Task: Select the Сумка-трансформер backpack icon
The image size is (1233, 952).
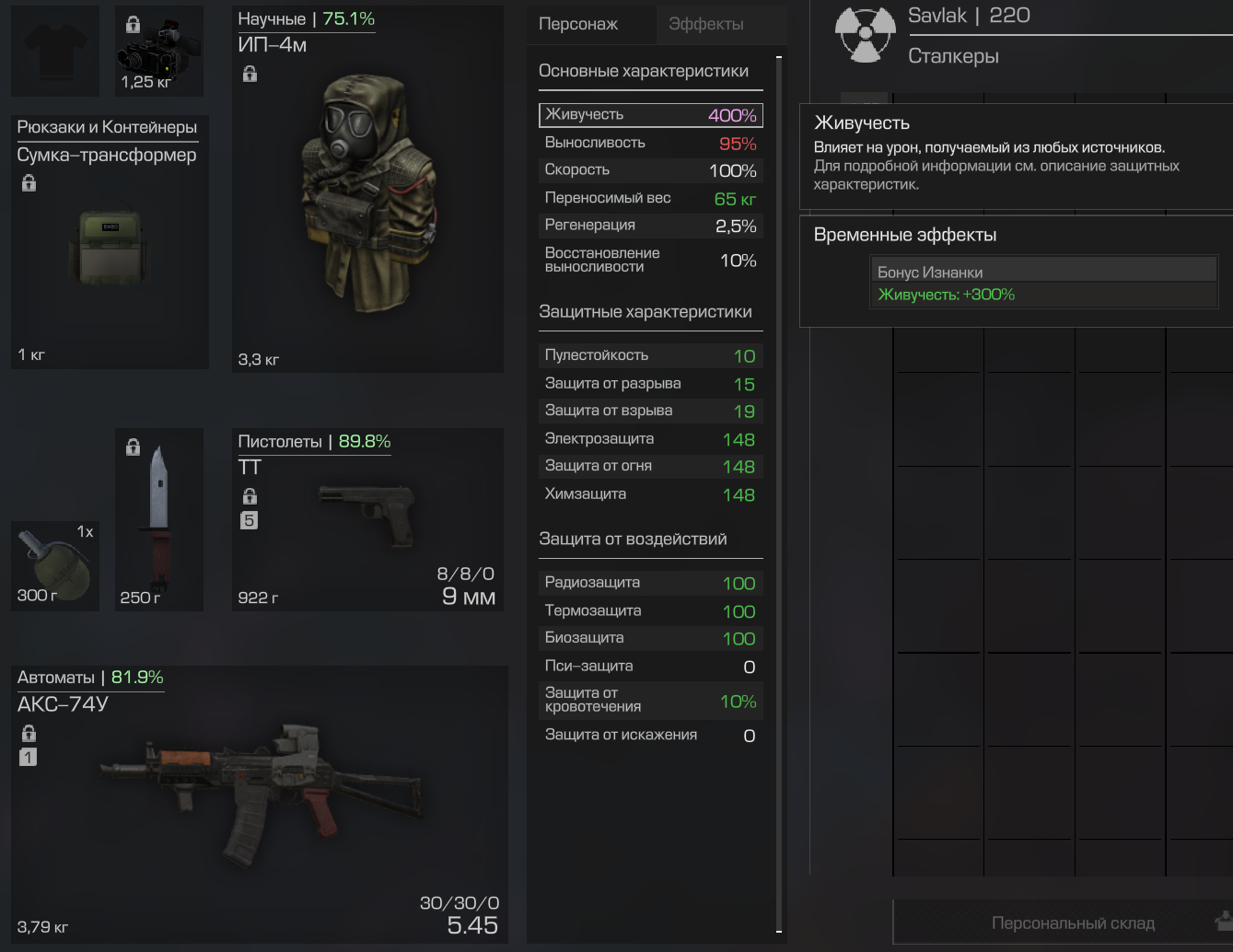Action: (111, 247)
